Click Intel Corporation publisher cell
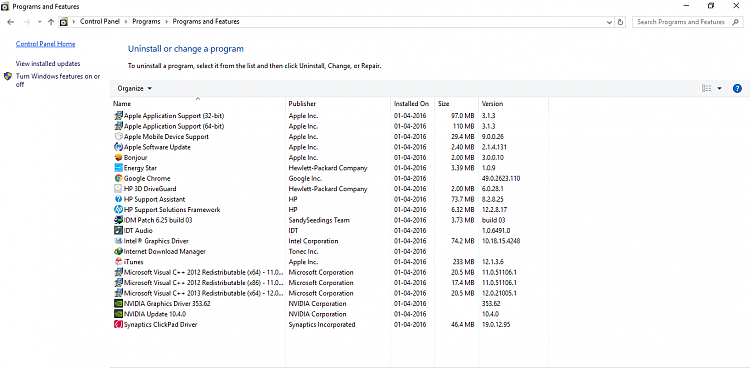 click(x=313, y=241)
